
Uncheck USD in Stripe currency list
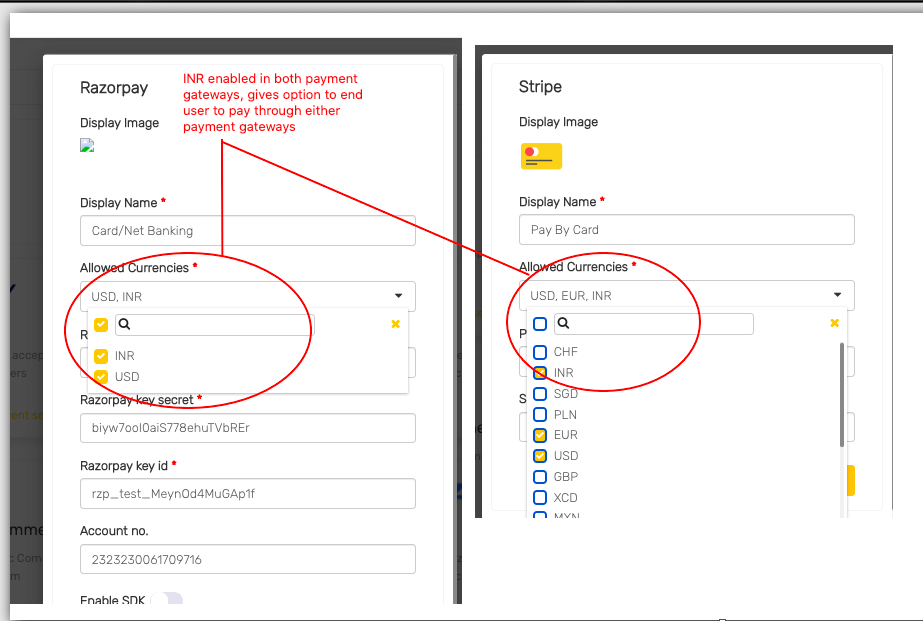(x=540, y=456)
